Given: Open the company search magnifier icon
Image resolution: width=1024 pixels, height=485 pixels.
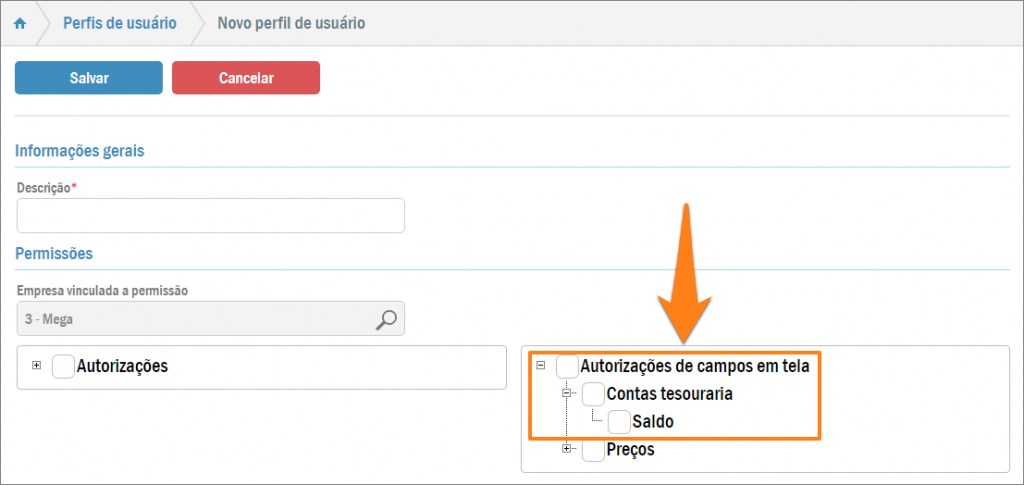Looking at the screenshot, I should pos(386,319).
